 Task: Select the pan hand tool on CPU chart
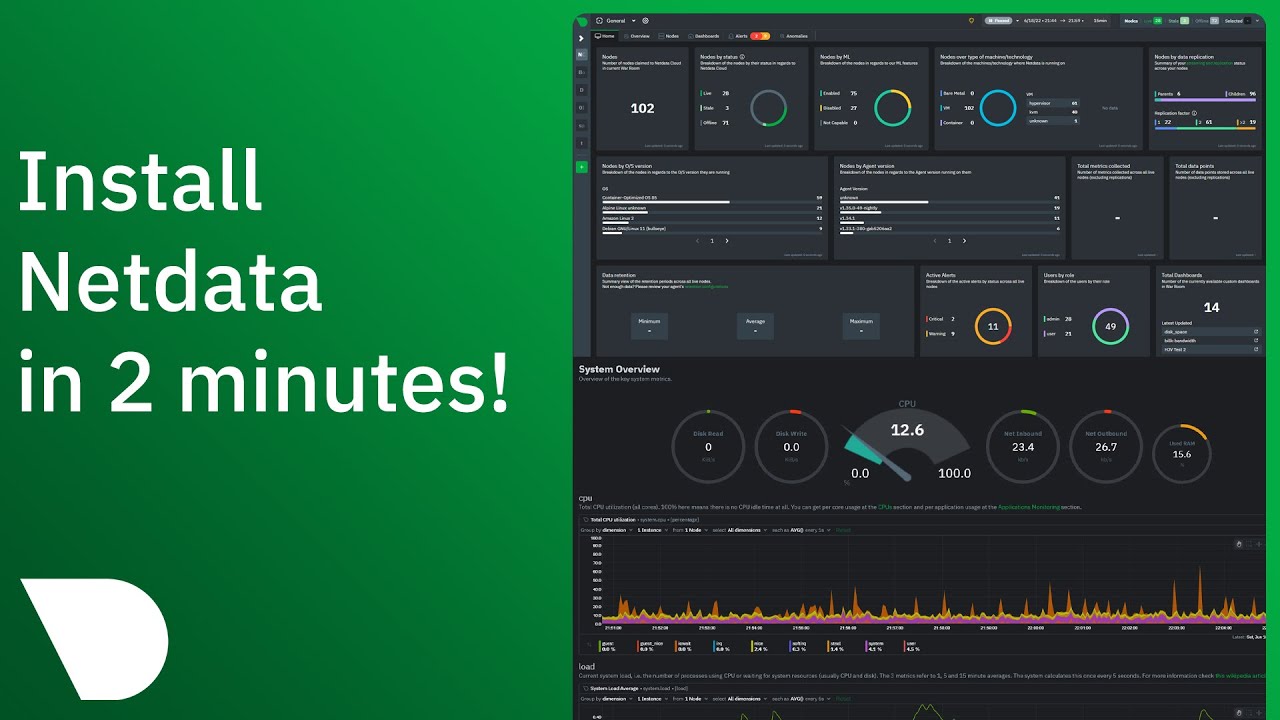pos(1238,544)
